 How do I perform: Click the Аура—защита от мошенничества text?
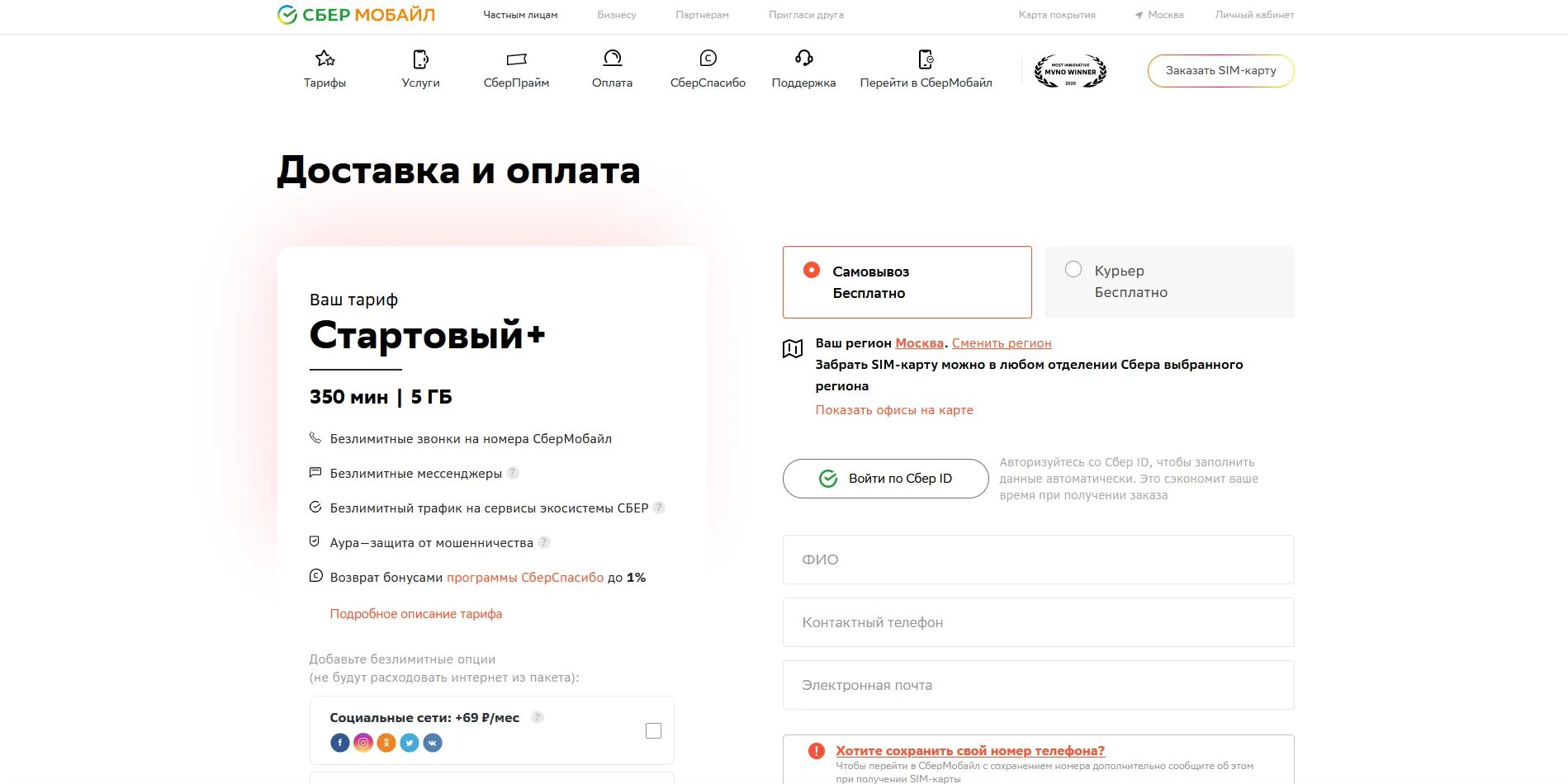tap(432, 543)
